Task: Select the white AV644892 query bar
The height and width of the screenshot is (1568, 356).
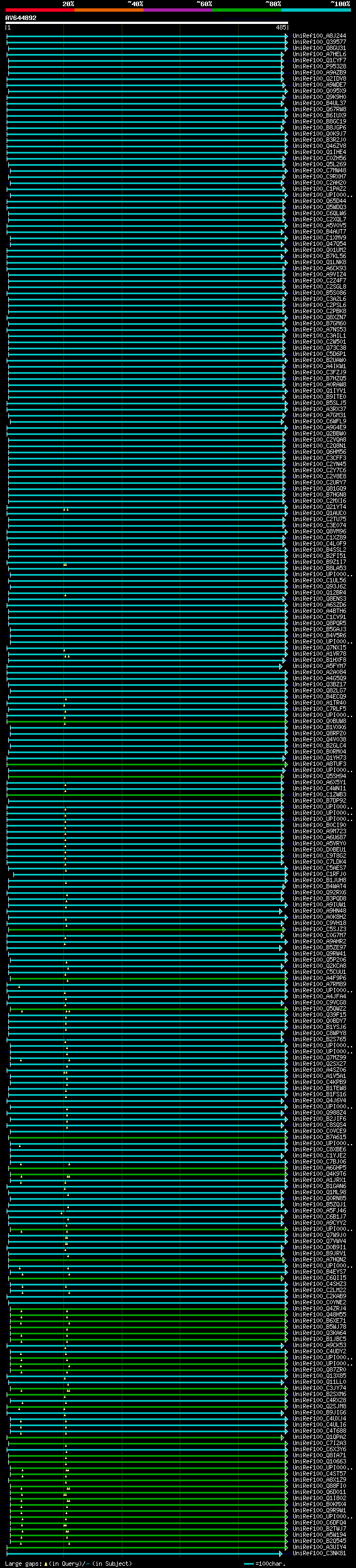Action: (147, 23)
